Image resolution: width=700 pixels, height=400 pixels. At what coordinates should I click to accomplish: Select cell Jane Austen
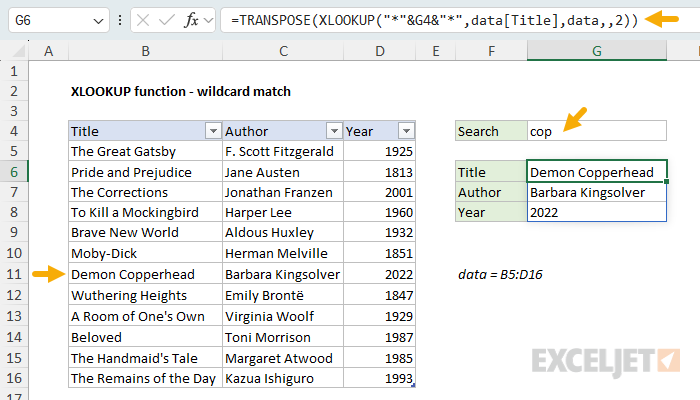[x=283, y=172]
